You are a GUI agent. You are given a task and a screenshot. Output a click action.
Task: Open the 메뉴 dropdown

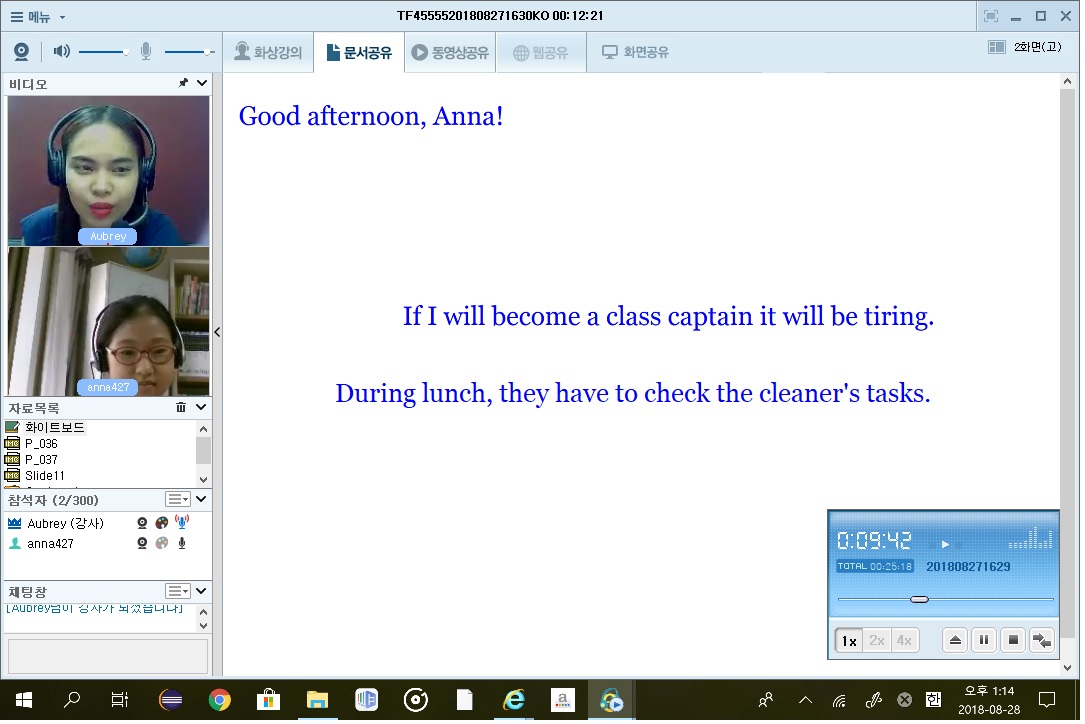click(37, 16)
